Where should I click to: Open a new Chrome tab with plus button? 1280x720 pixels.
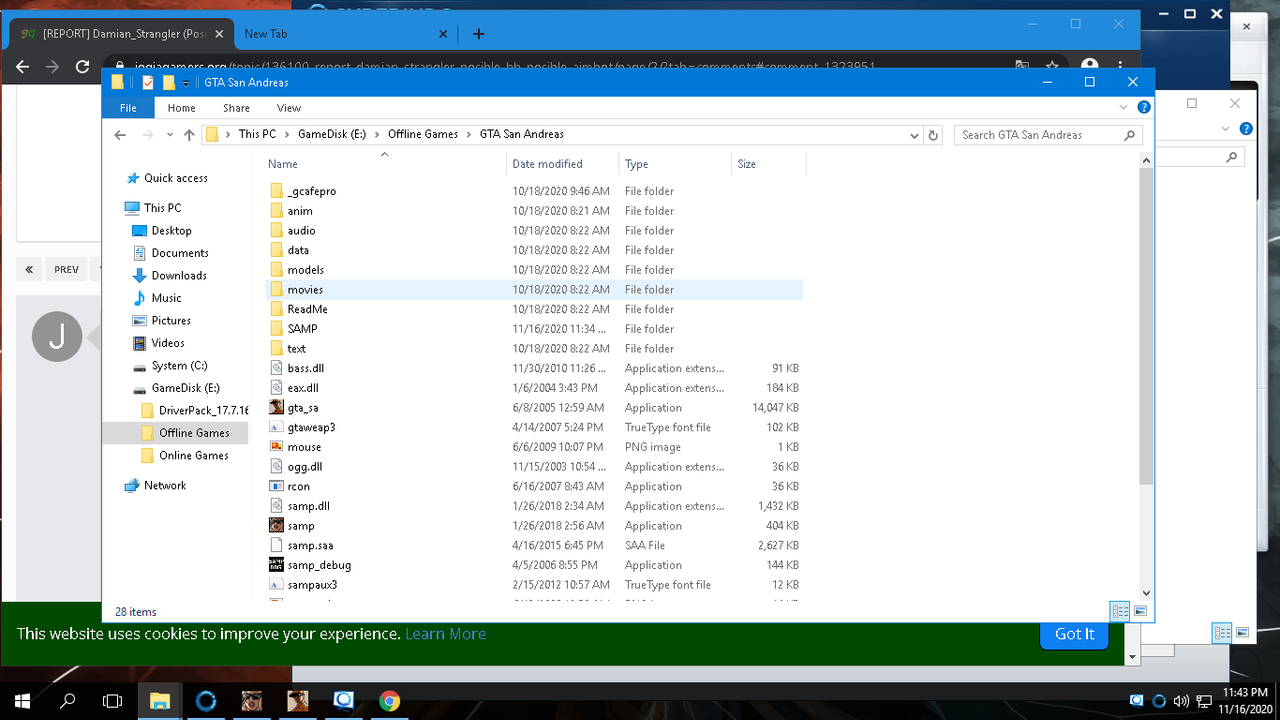click(478, 34)
